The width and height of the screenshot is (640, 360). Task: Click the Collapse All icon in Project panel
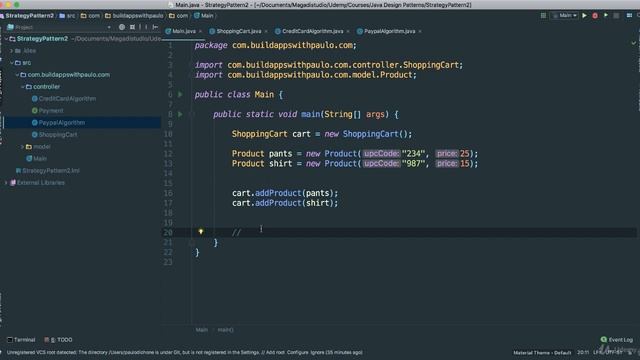click(x=132, y=27)
